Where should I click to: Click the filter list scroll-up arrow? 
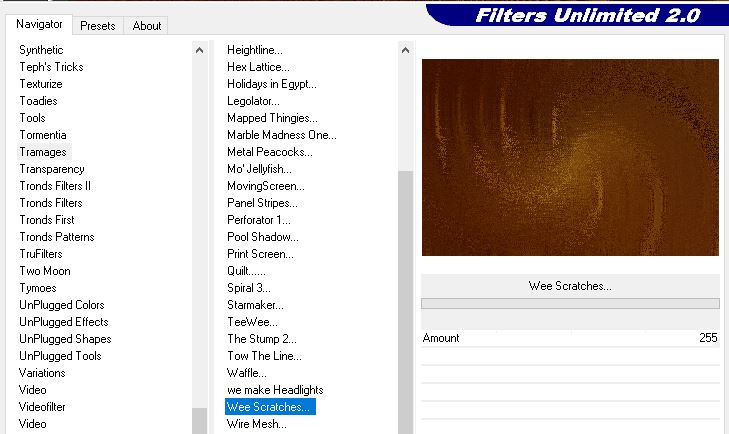tap(405, 50)
